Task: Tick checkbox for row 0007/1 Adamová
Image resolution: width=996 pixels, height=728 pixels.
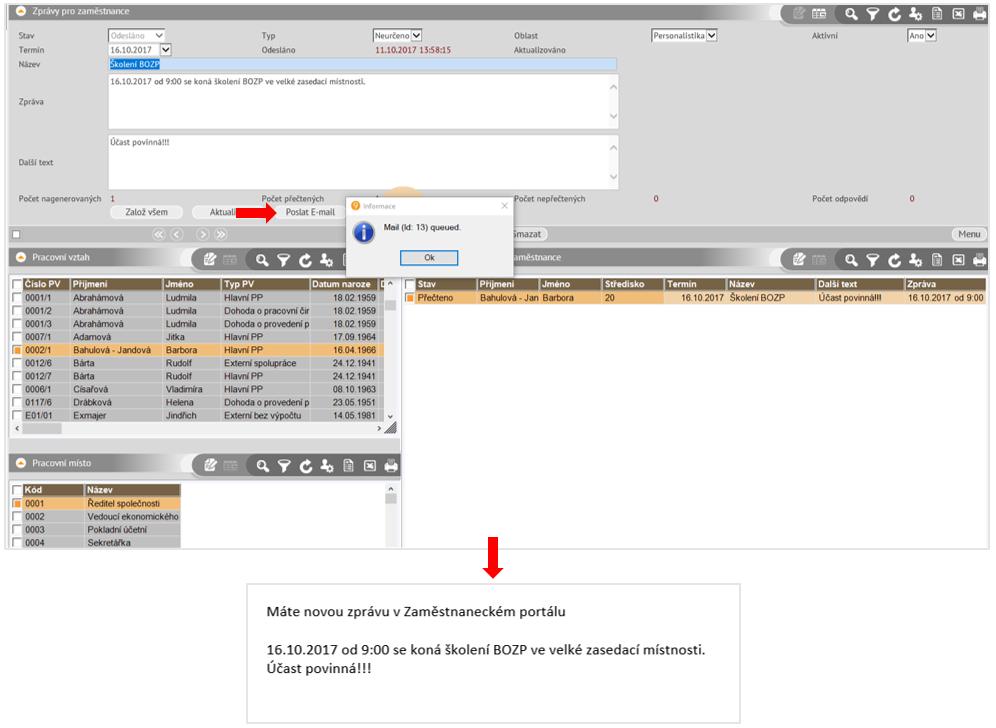Action: (17, 337)
